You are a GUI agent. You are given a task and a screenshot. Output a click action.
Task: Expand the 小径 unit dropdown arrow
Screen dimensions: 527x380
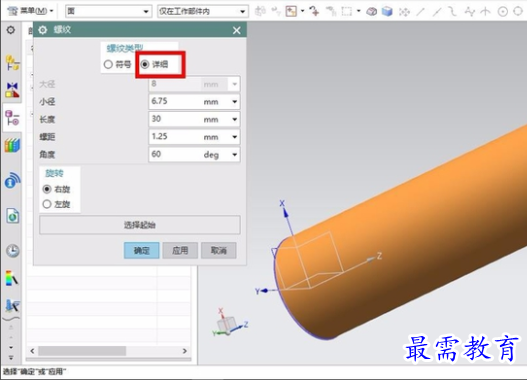pyautogui.click(x=235, y=101)
